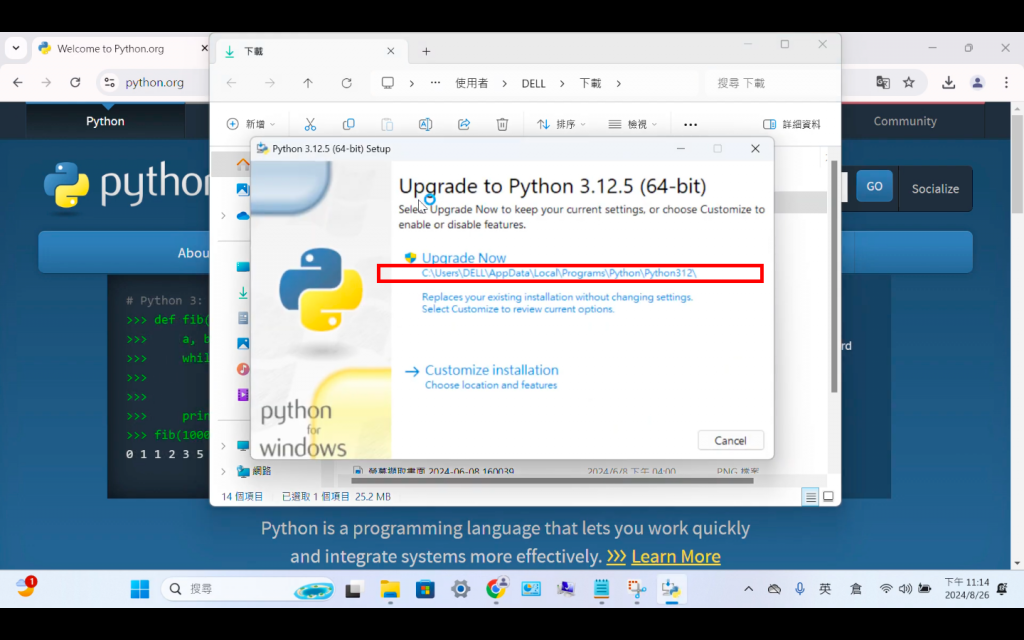Click the horizontal scrollbar in File Explorer
Image resolution: width=1024 pixels, height=640 pixels.
[x=552, y=481]
